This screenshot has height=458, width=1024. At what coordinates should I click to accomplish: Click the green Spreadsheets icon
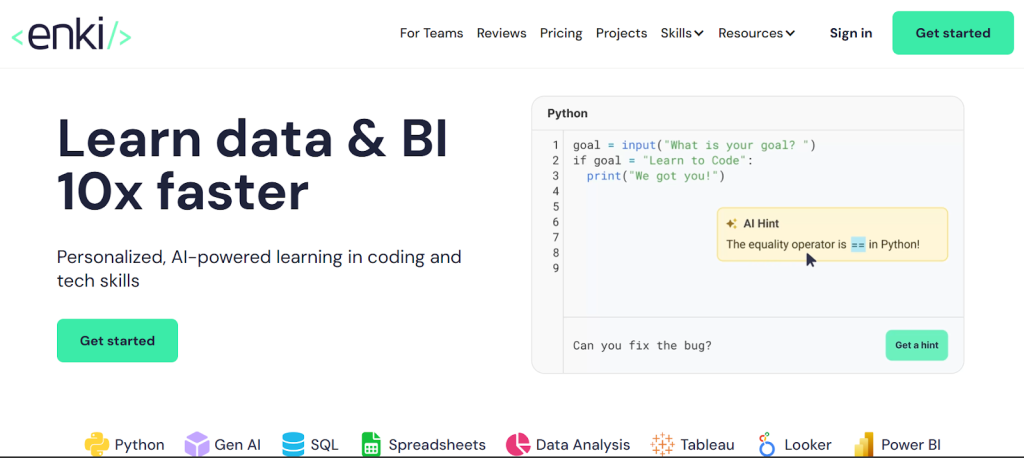tap(371, 444)
